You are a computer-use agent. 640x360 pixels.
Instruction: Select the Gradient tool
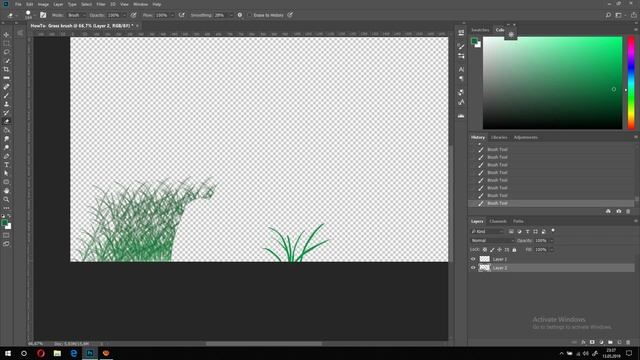[x=7, y=130]
